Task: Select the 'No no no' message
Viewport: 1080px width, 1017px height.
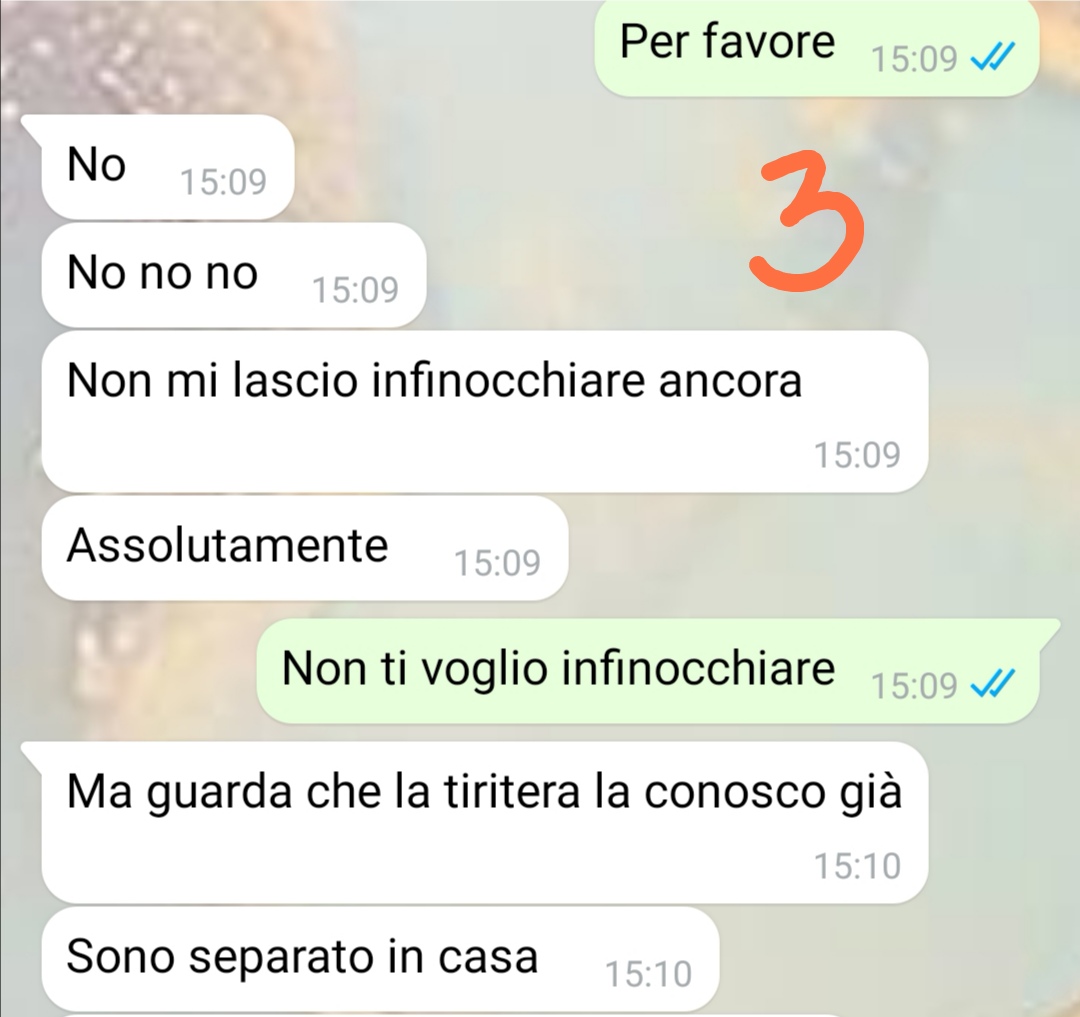Action: tap(233, 274)
